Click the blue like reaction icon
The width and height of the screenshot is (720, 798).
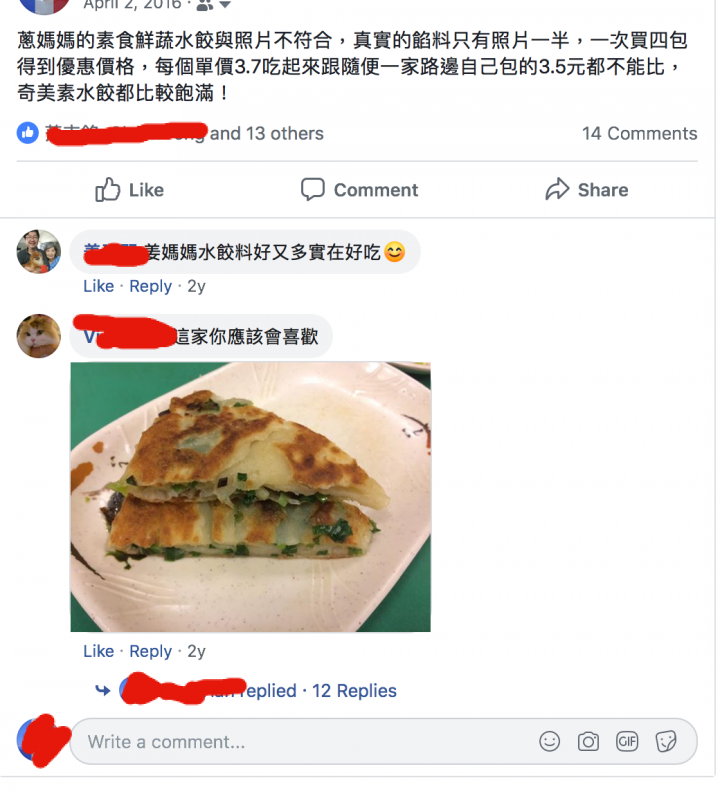click(x=27, y=133)
